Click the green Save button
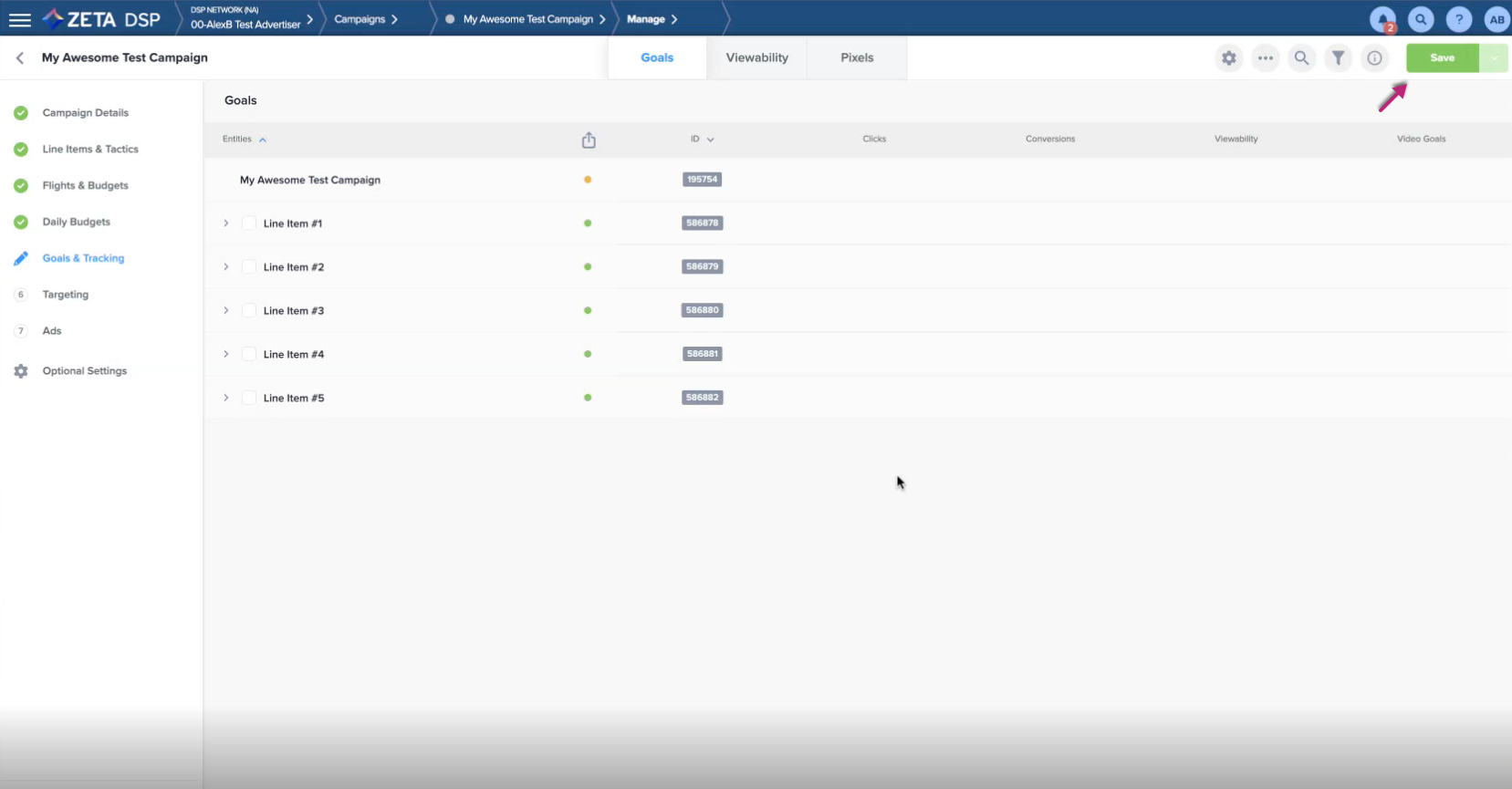Screen dimensions: 1512x789 tap(1442, 58)
